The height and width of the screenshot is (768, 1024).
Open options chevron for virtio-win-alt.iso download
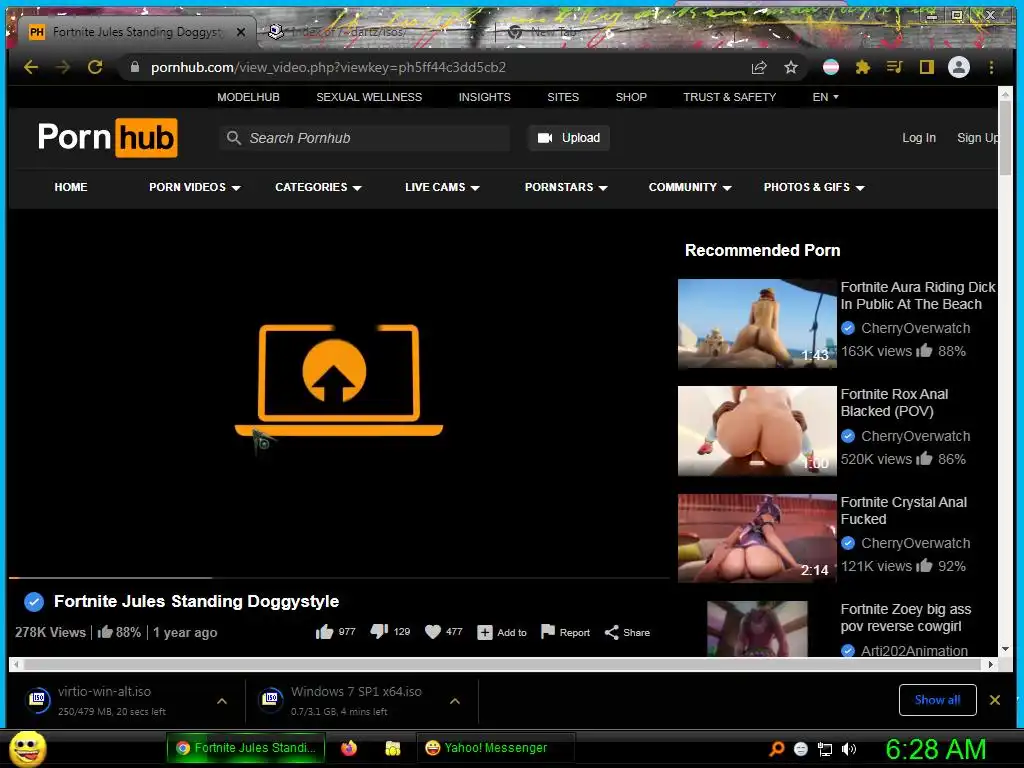pyautogui.click(x=222, y=701)
